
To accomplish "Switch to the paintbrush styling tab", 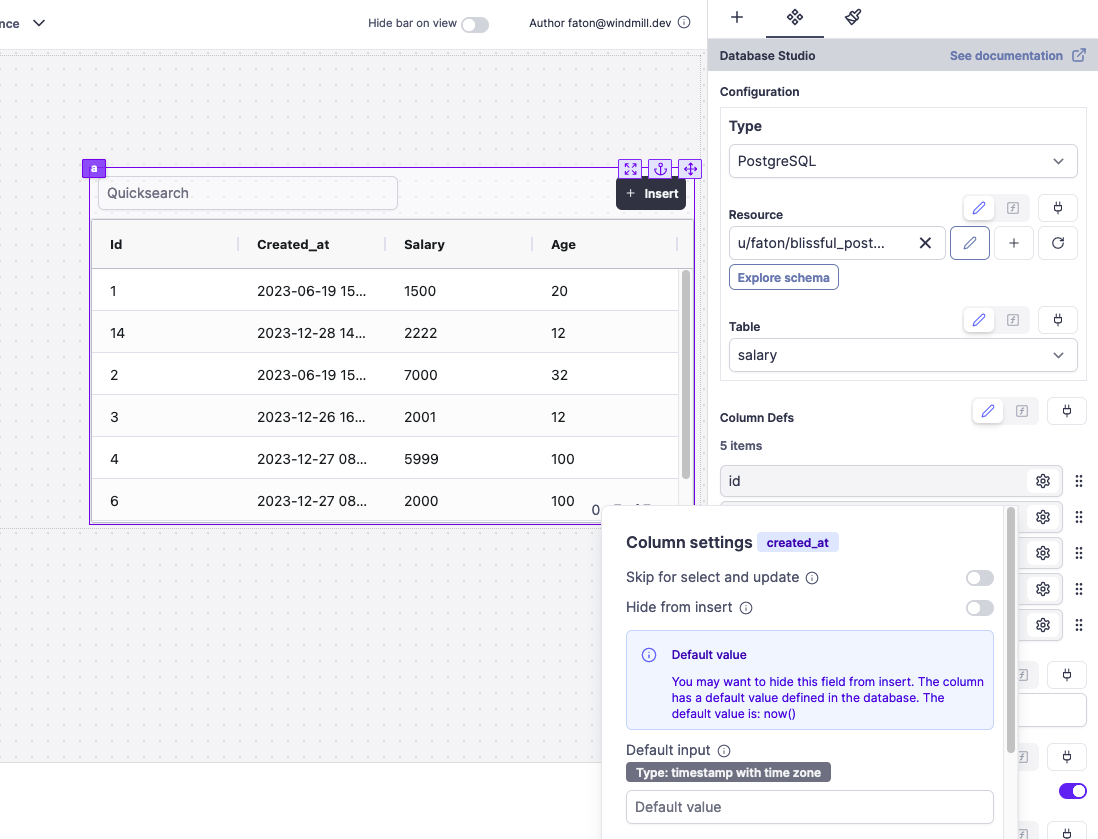I will tap(853, 17).
